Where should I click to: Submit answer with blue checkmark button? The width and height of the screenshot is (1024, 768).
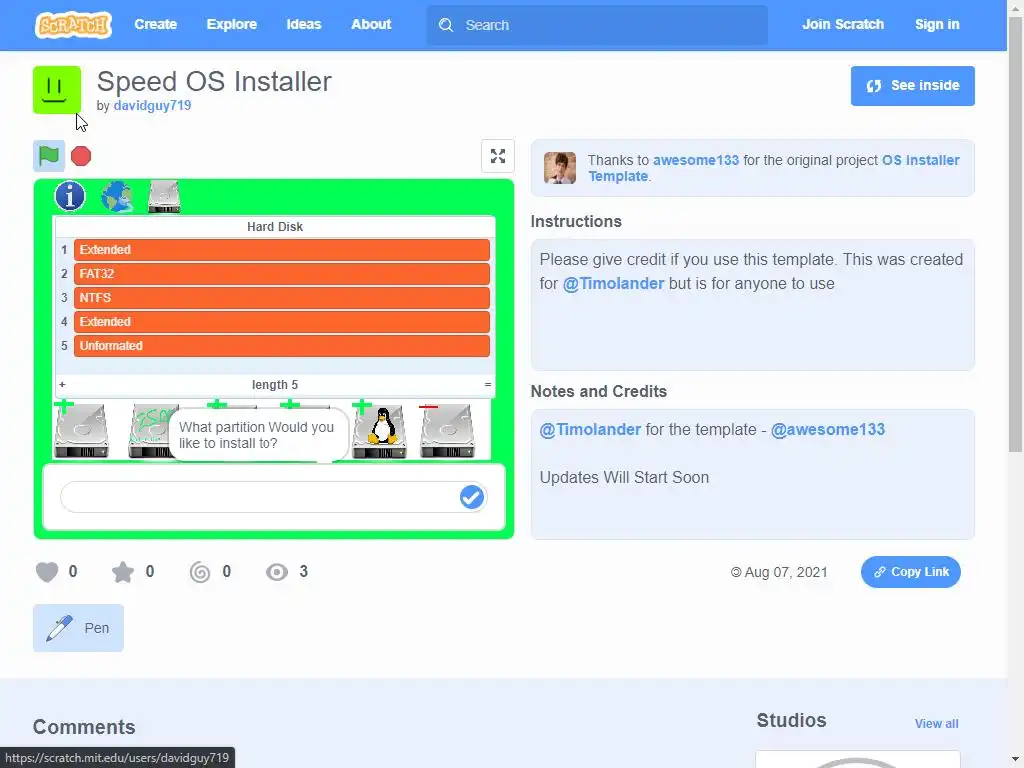point(472,497)
